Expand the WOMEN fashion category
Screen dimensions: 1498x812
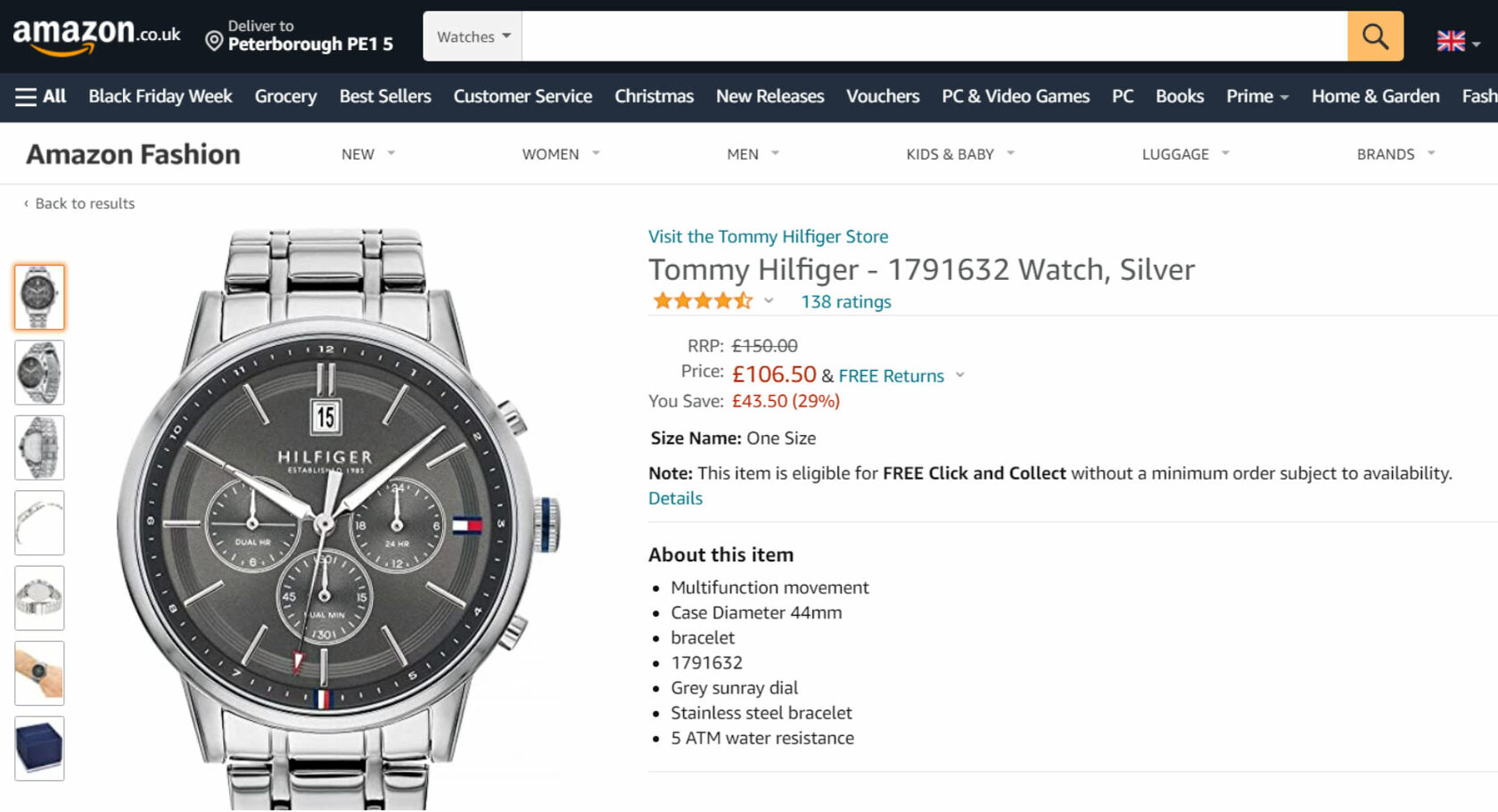pos(561,154)
